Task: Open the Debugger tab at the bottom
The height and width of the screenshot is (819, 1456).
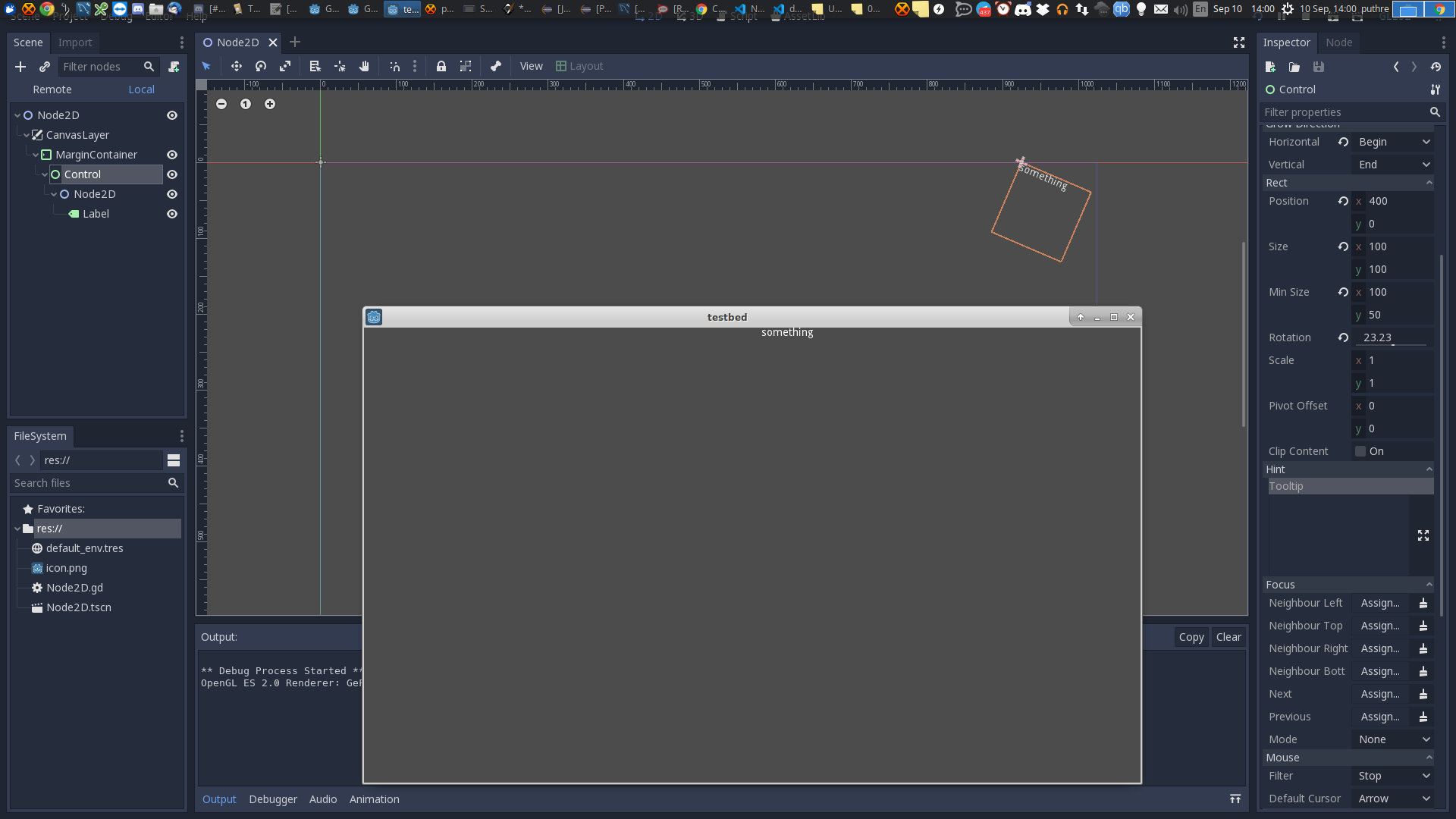Action: tap(273, 799)
